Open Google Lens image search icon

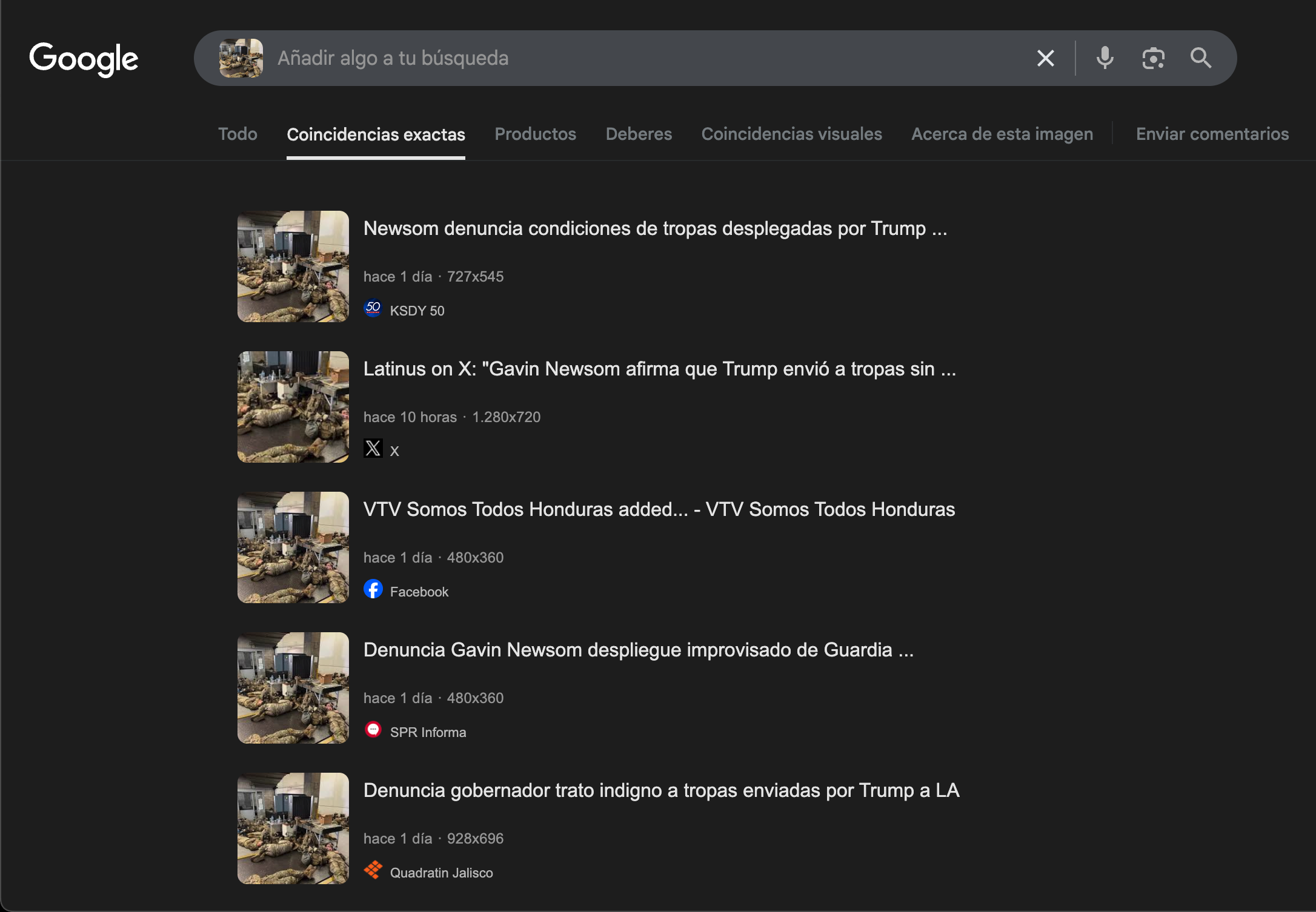coord(1153,58)
